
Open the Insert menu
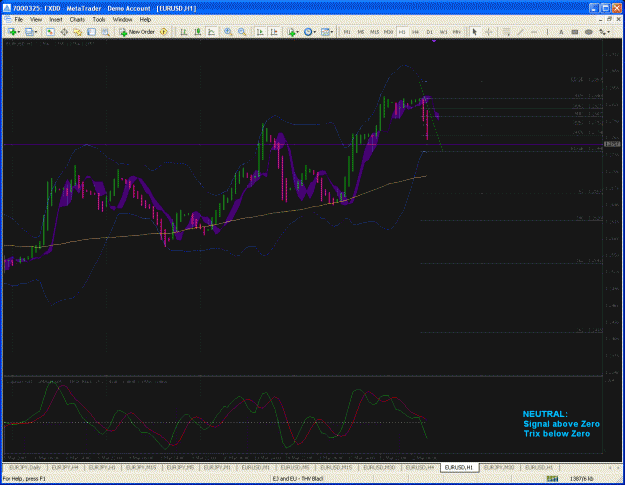[x=55, y=19]
